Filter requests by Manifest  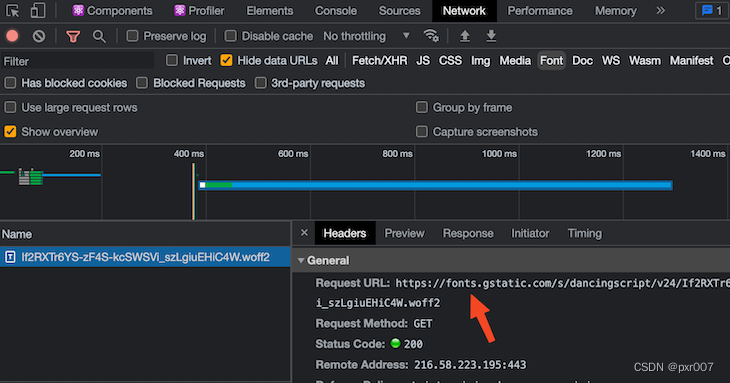(691, 60)
